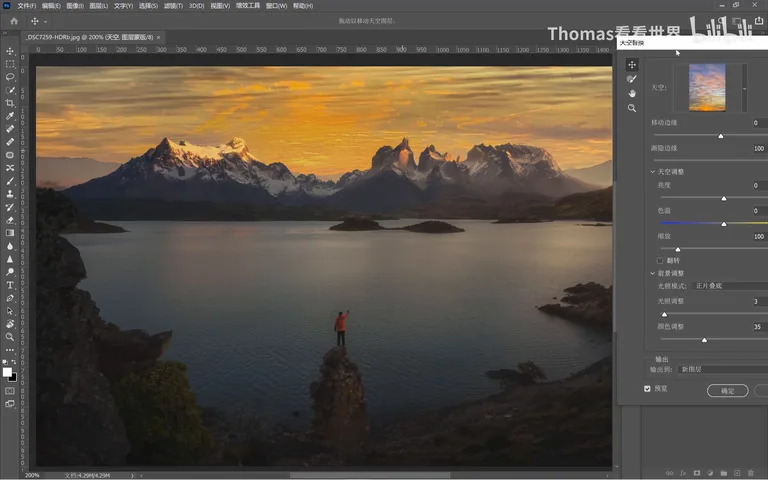The width and height of the screenshot is (768, 480).
Task: Select the Gradient tool
Action: click(x=10, y=233)
